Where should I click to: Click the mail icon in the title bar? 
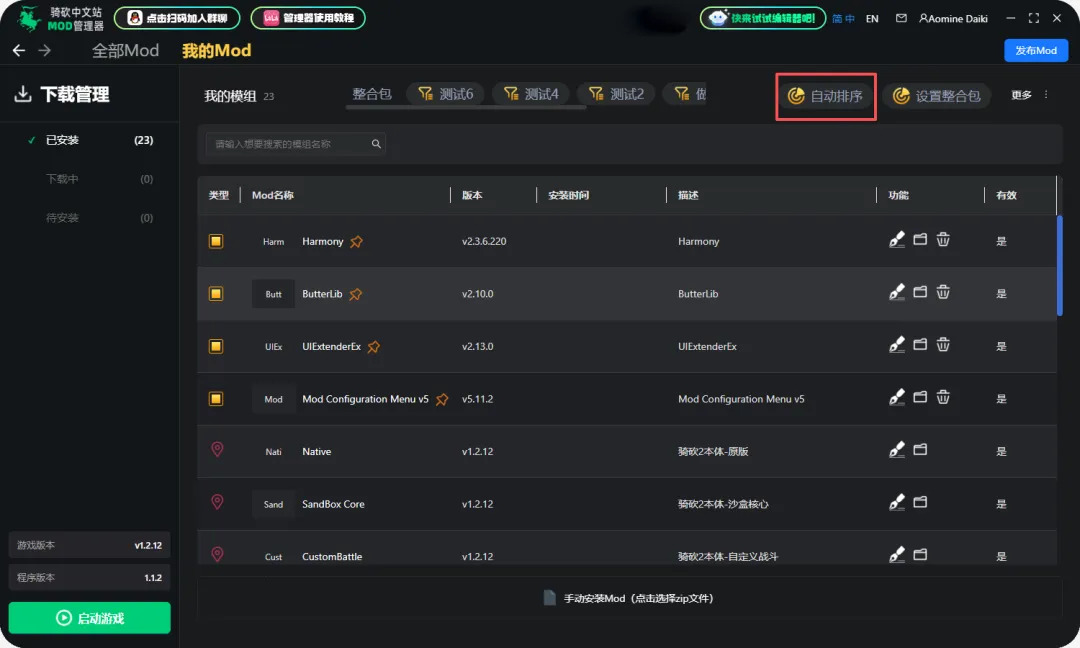click(901, 19)
